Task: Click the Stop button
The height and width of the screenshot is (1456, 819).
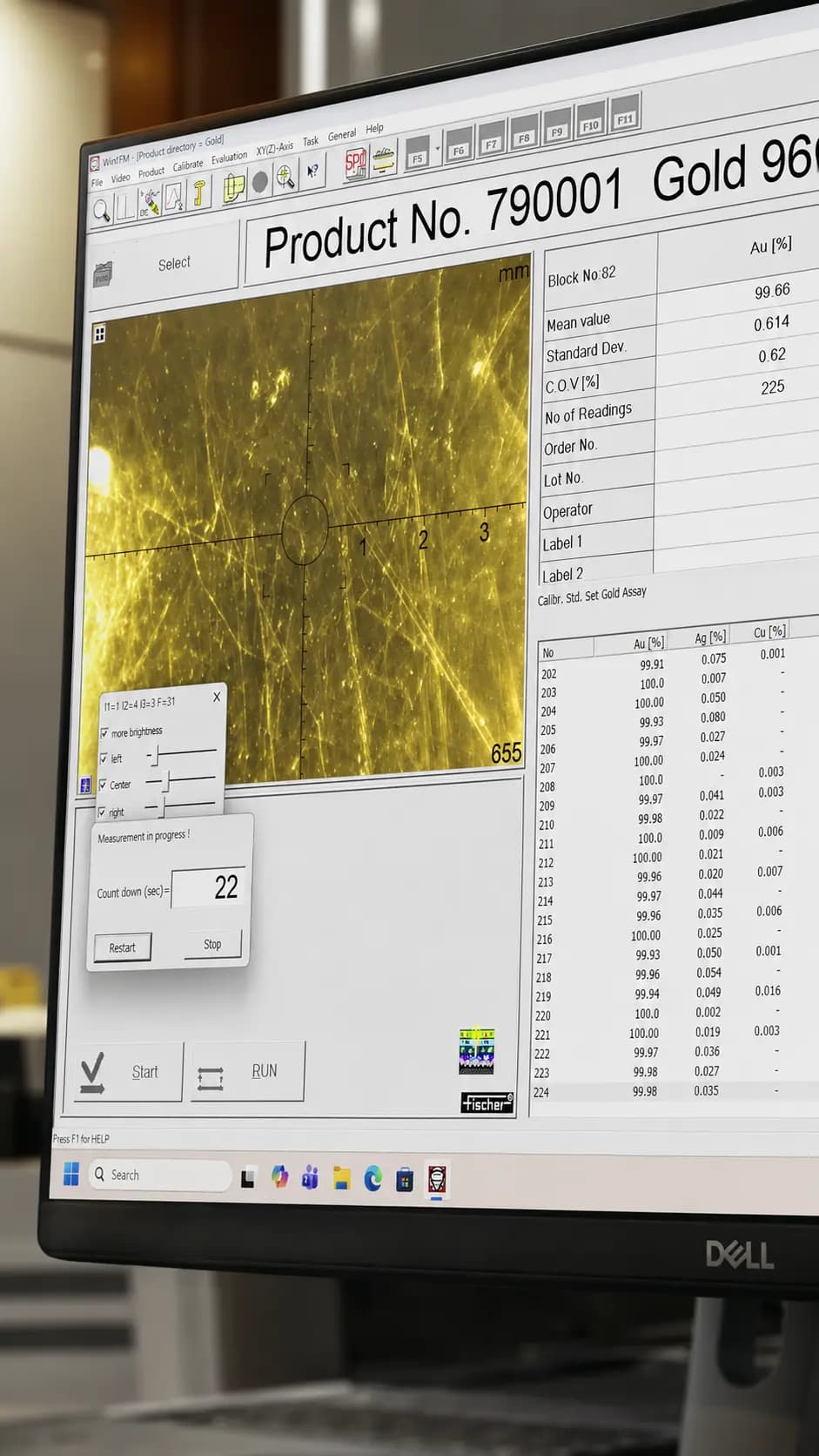Action: tap(212, 944)
